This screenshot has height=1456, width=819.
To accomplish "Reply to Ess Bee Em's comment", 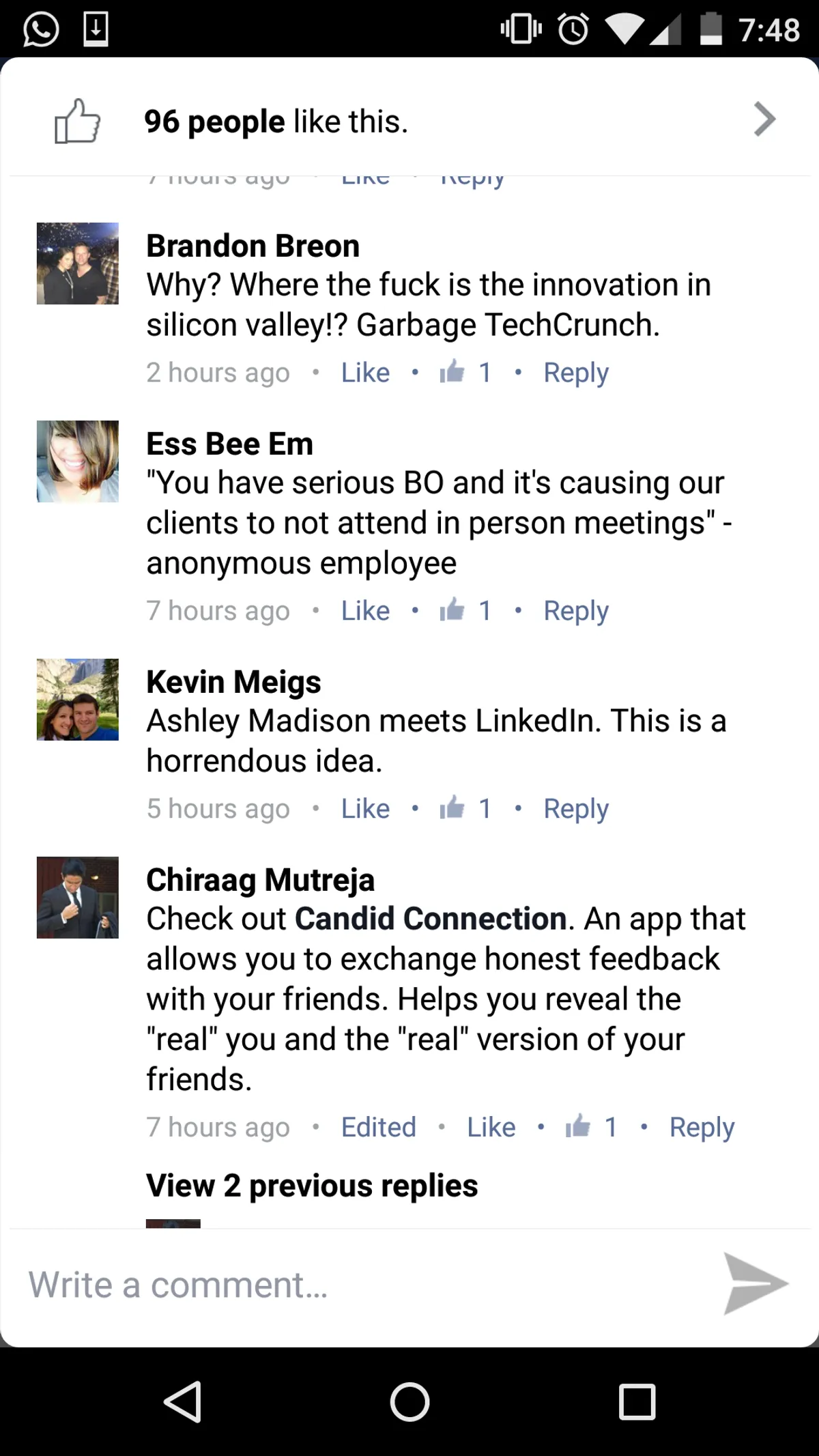I will tap(575, 611).
